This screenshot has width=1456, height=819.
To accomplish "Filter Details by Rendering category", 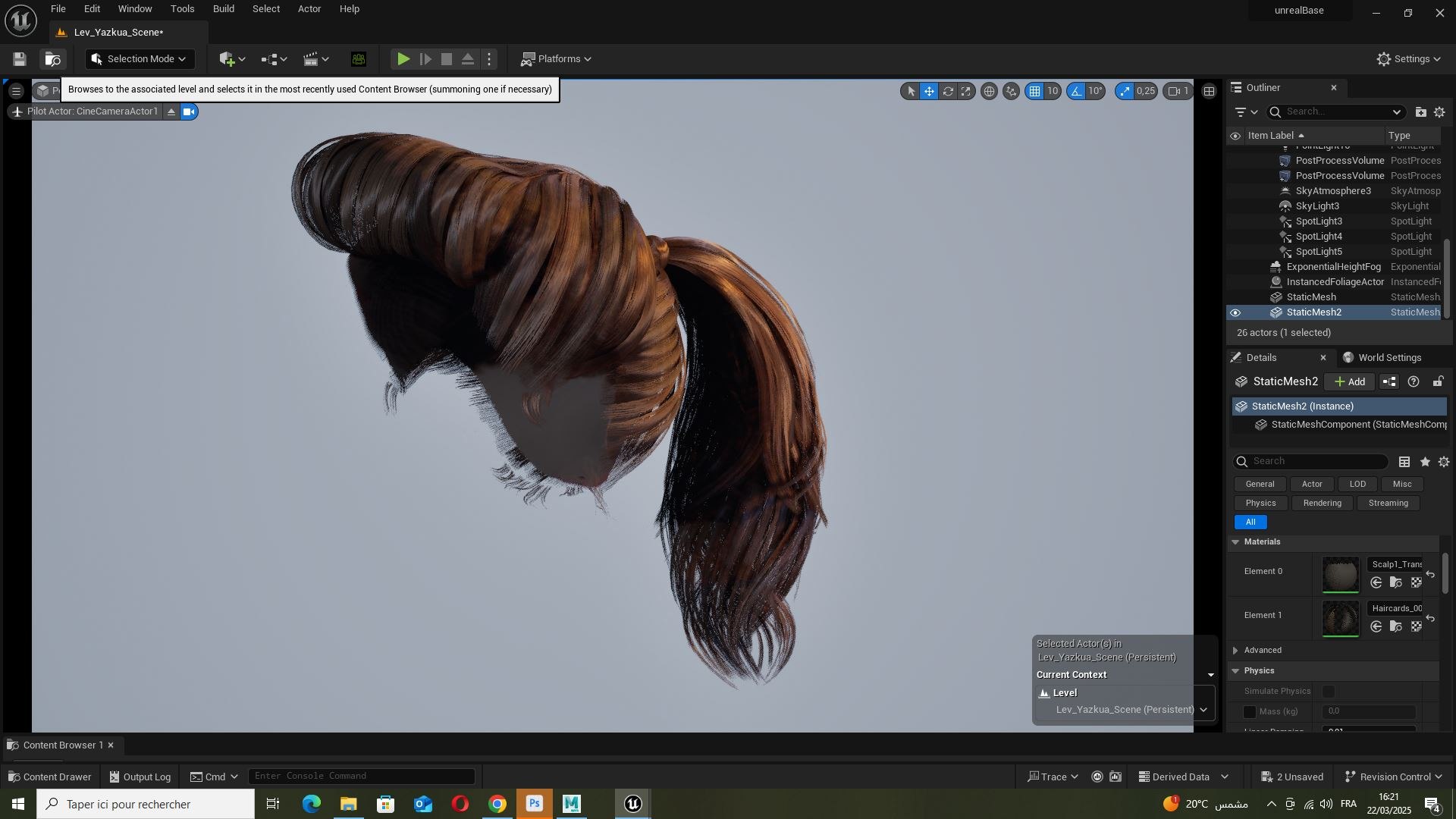I will tap(1322, 504).
